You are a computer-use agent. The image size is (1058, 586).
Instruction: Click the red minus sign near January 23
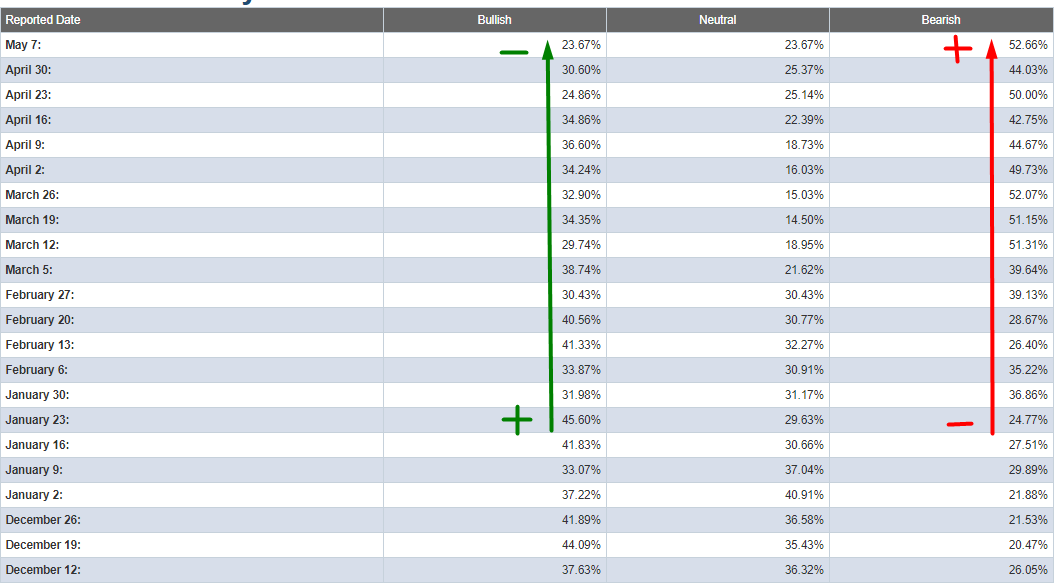click(x=959, y=425)
